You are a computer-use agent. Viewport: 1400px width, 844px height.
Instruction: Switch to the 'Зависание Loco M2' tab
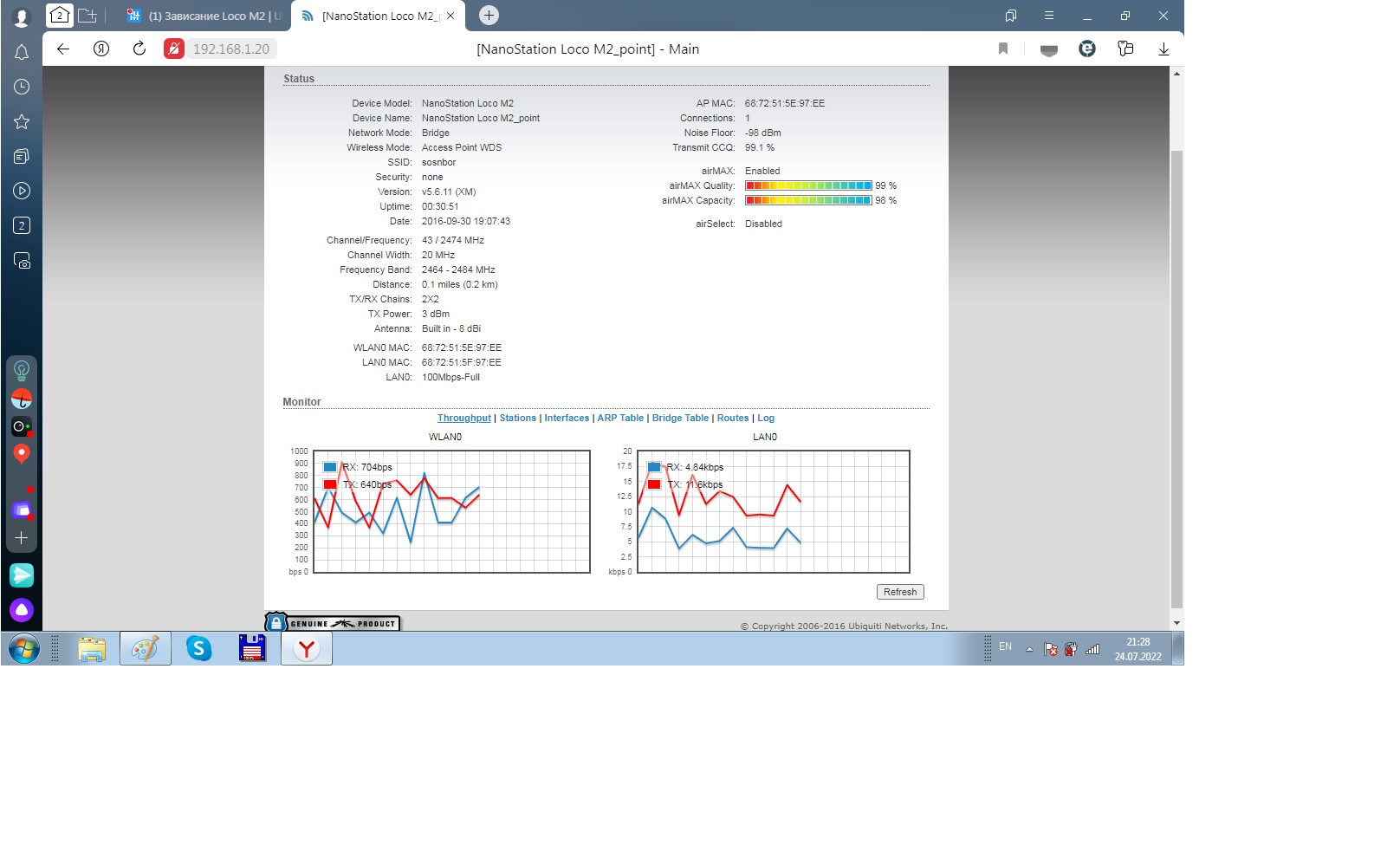click(203, 16)
